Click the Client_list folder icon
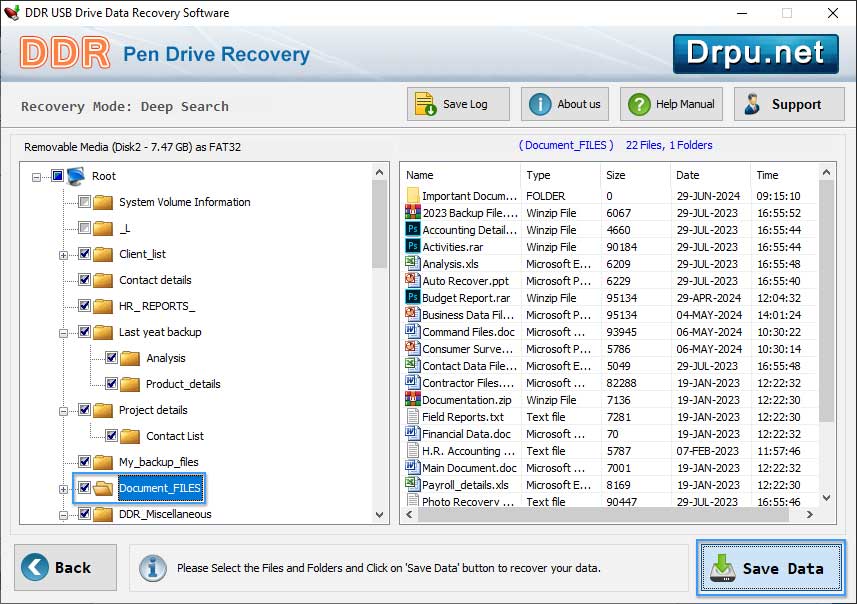 (x=103, y=254)
